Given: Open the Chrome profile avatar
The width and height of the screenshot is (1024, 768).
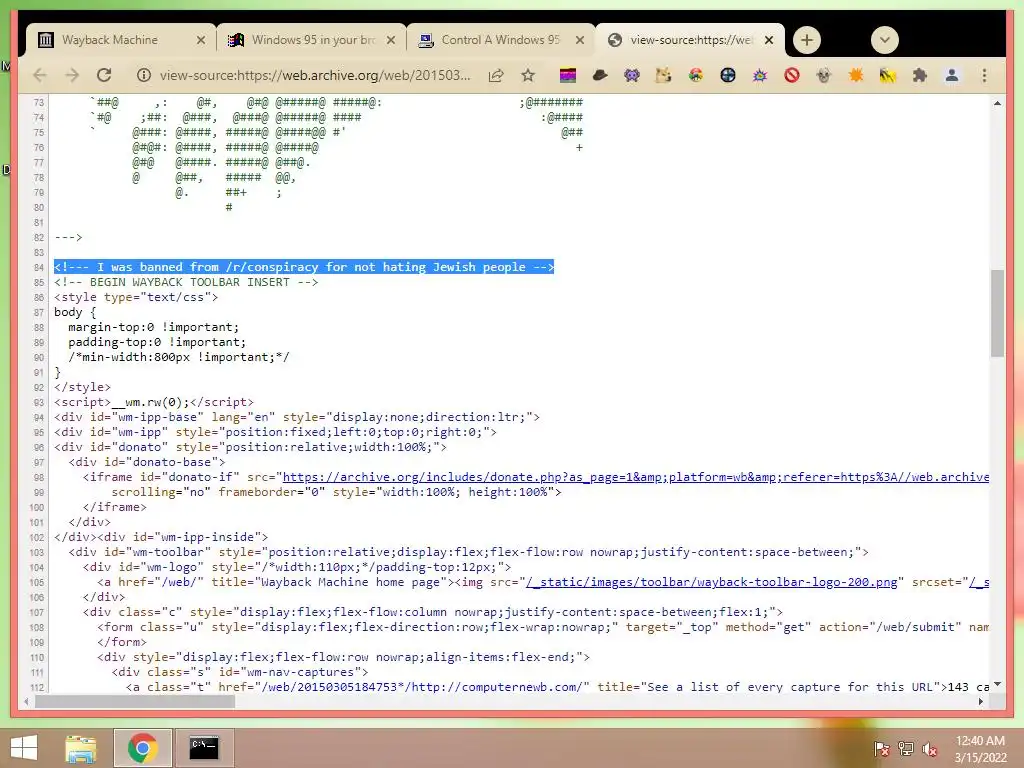Looking at the screenshot, I should coord(952,76).
